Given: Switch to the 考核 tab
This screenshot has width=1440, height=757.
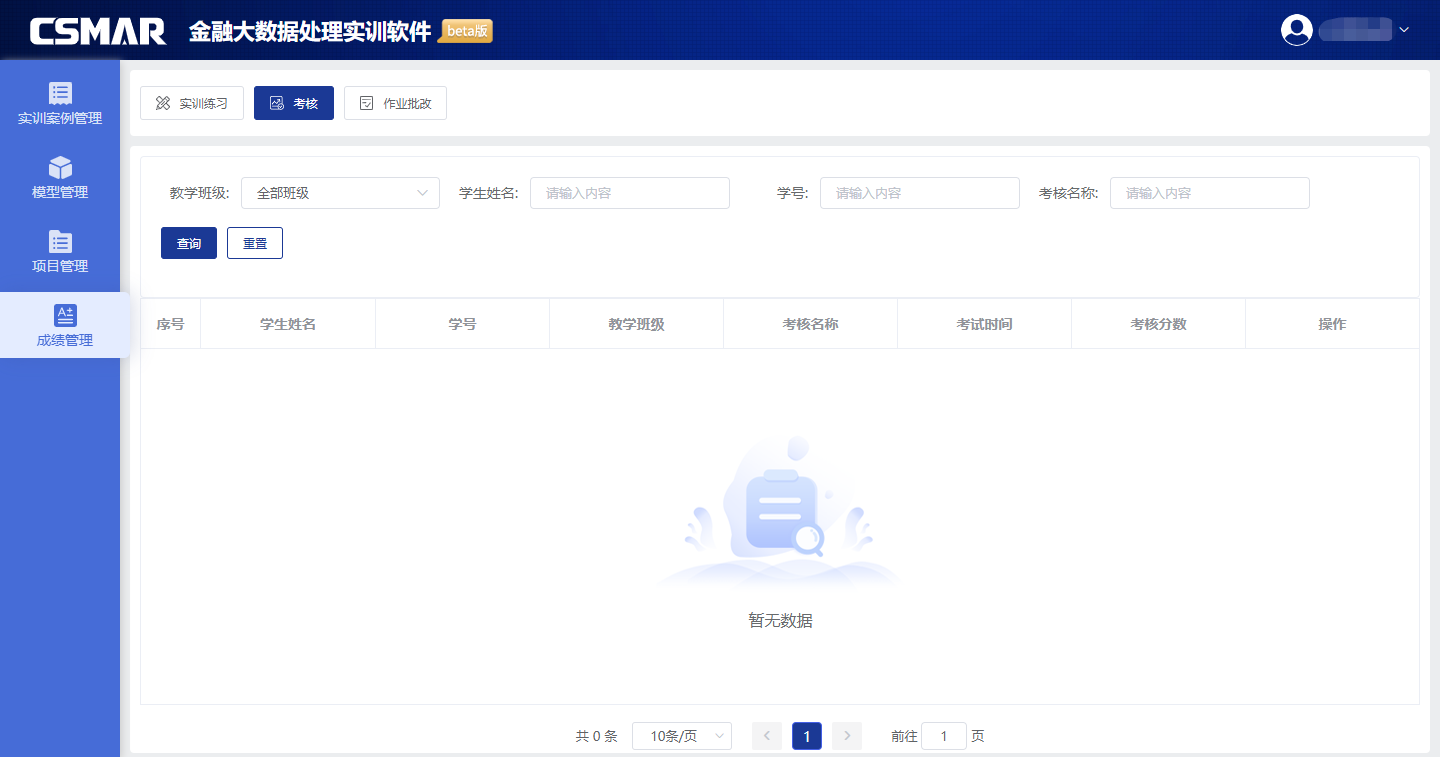Looking at the screenshot, I should (294, 103).
